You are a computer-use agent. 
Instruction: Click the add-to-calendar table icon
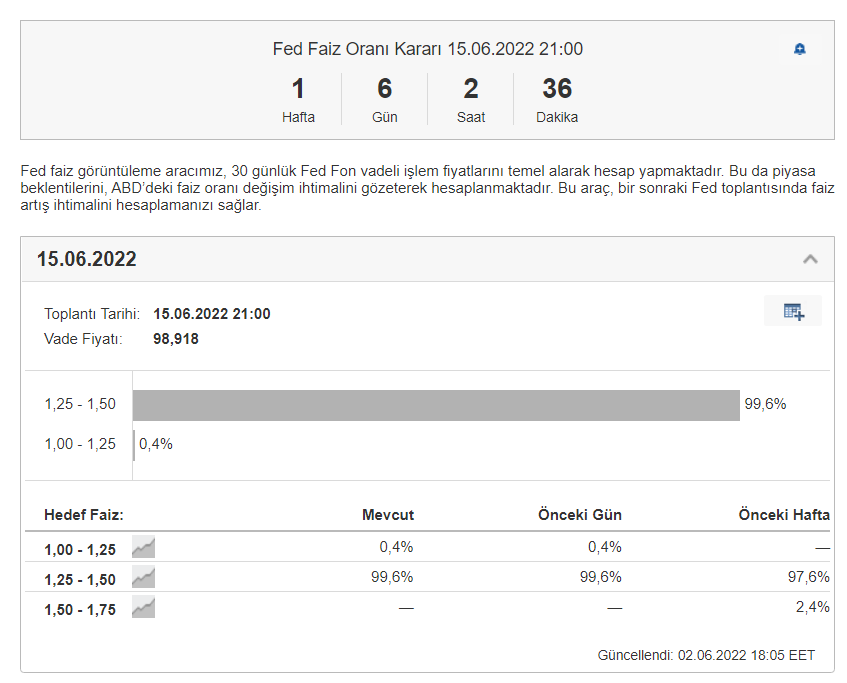click(794, 311)
